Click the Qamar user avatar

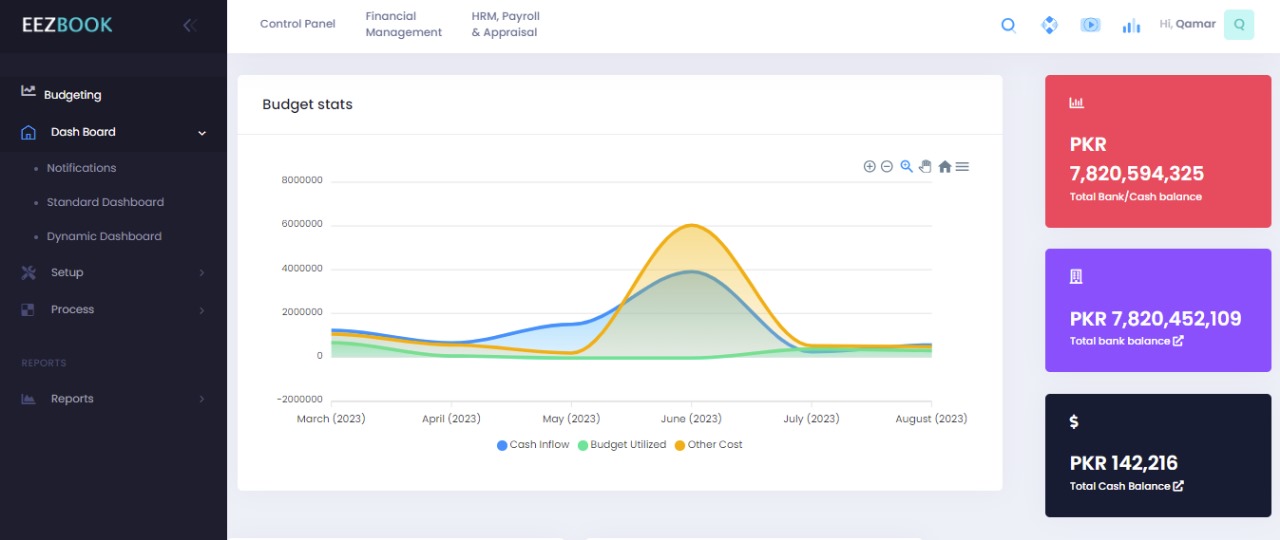click(x=1239, y=25)
